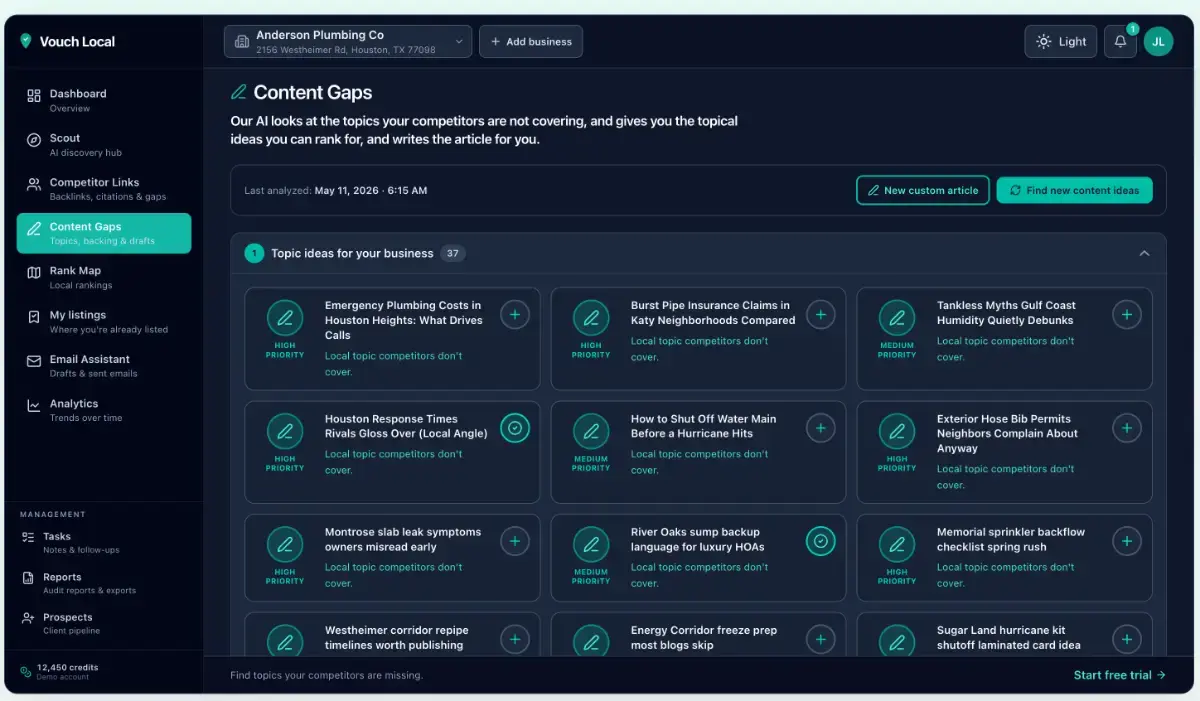The height and width of the screenshot is (701, 1200).
Task: Open Prospects client pipeline
Action: click(x=103, y=623)
